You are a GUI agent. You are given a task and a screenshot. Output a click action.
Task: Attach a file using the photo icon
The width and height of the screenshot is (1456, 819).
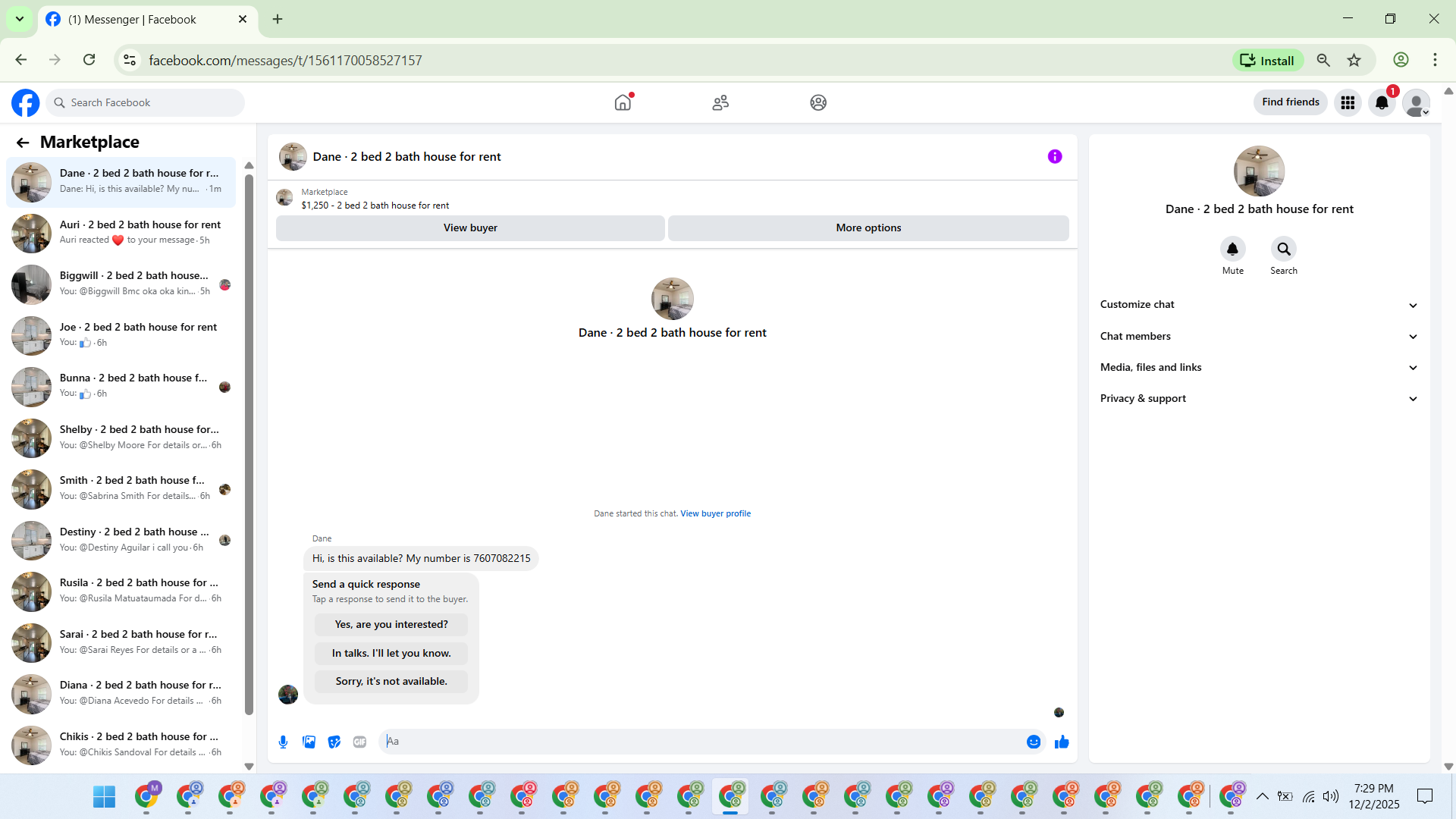(x=309, y=742)
